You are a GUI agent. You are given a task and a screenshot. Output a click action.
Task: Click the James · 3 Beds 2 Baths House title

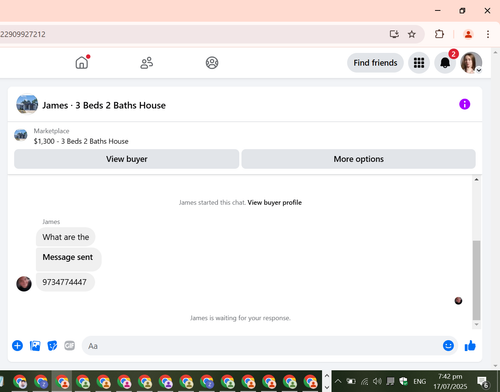coord(104,105)
